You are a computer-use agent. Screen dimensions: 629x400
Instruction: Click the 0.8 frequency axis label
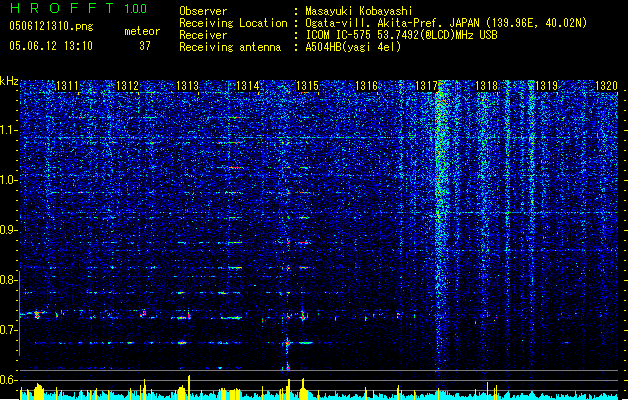point(9,280)
